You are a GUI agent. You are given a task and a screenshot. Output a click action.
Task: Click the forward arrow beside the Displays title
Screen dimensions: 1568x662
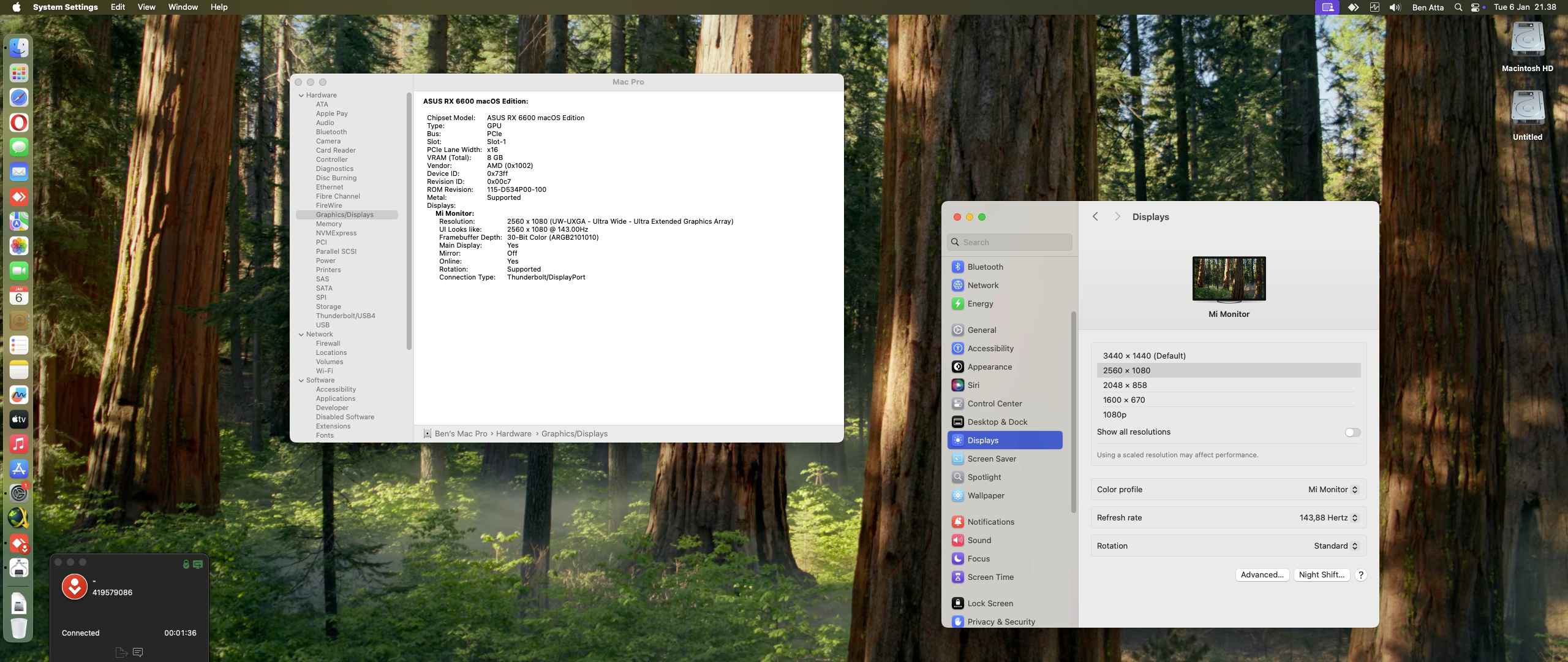(1117, 216)
